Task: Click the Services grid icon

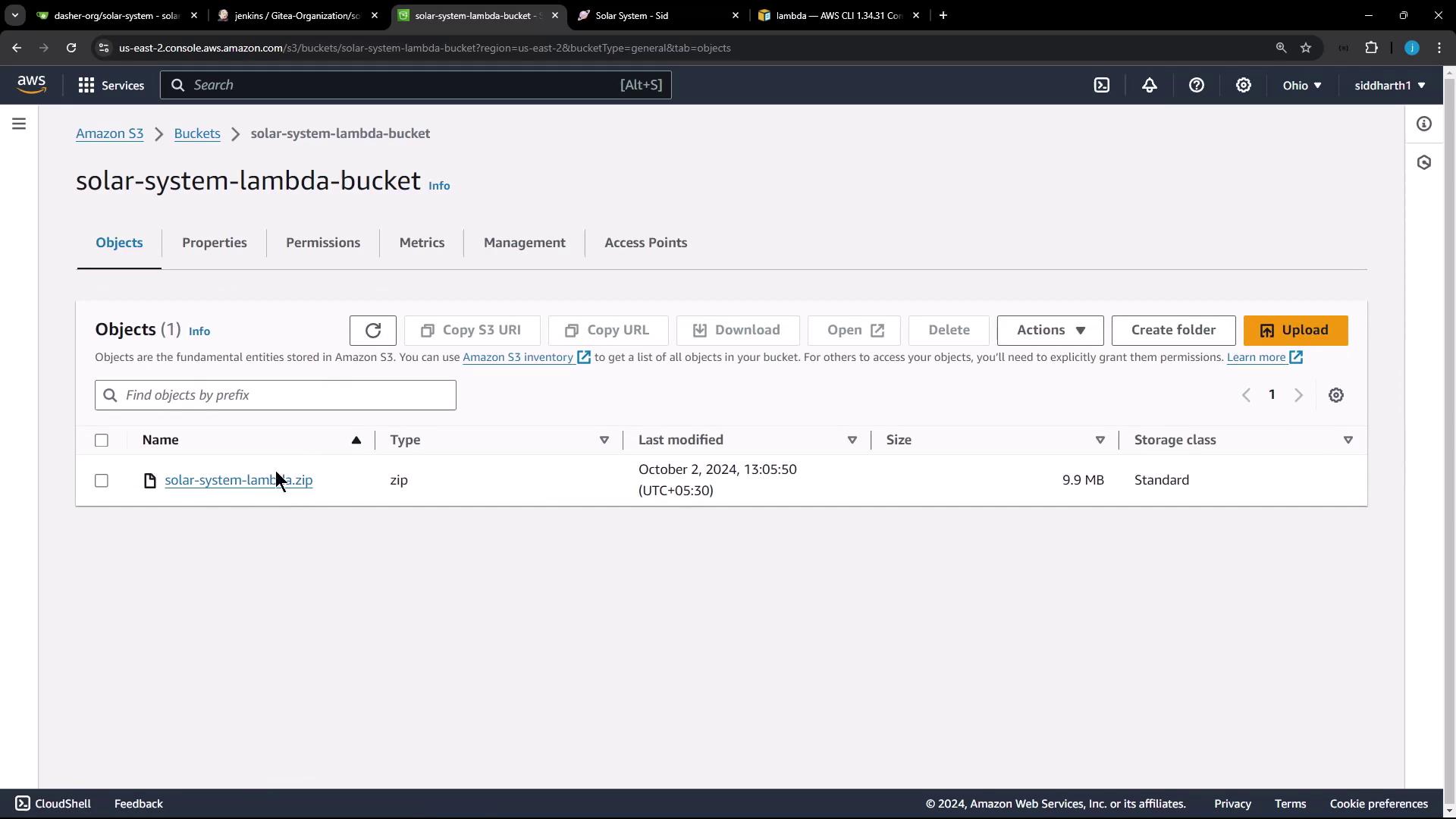Action: coord(86,86)
